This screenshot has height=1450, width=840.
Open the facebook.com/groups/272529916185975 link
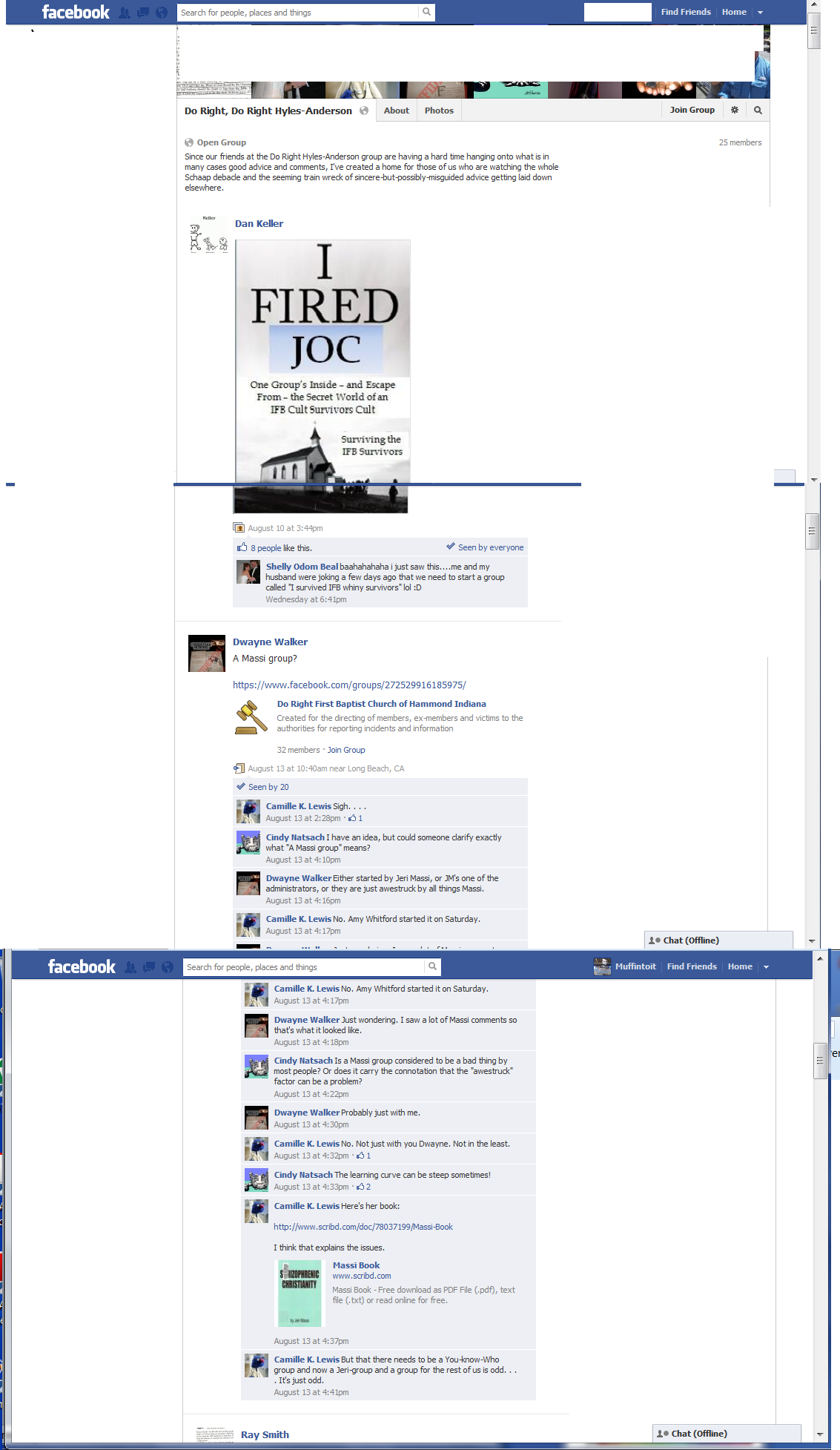pyautogui.click(x=349, y=685)
